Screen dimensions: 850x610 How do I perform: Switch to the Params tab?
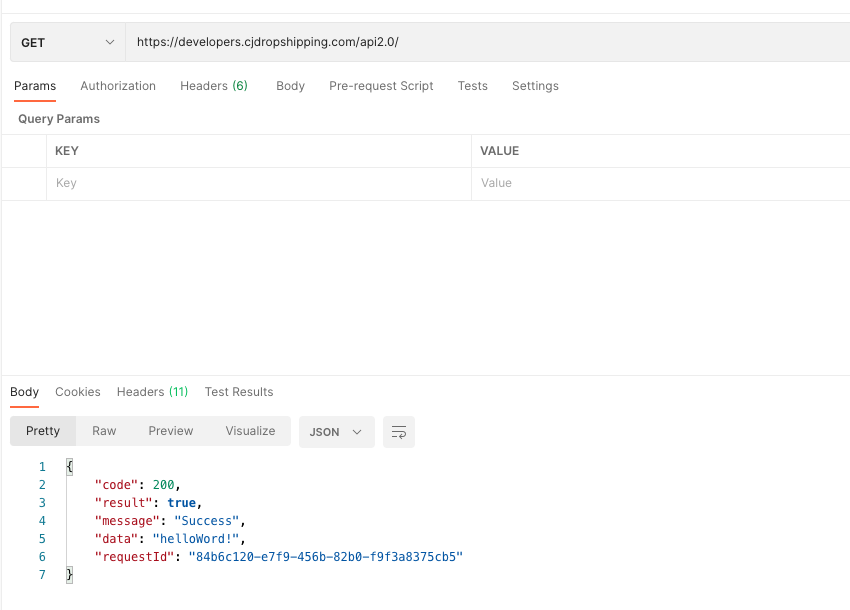(x=35, y=86)
